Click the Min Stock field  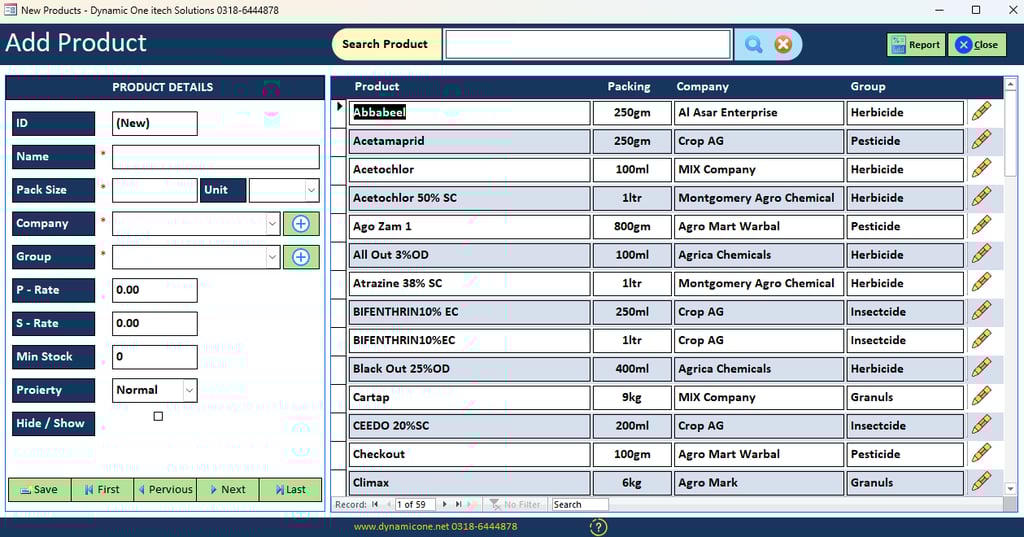155,357
